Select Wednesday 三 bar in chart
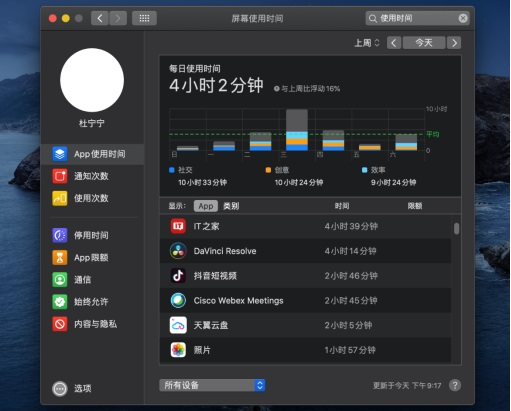 (297, 130)
